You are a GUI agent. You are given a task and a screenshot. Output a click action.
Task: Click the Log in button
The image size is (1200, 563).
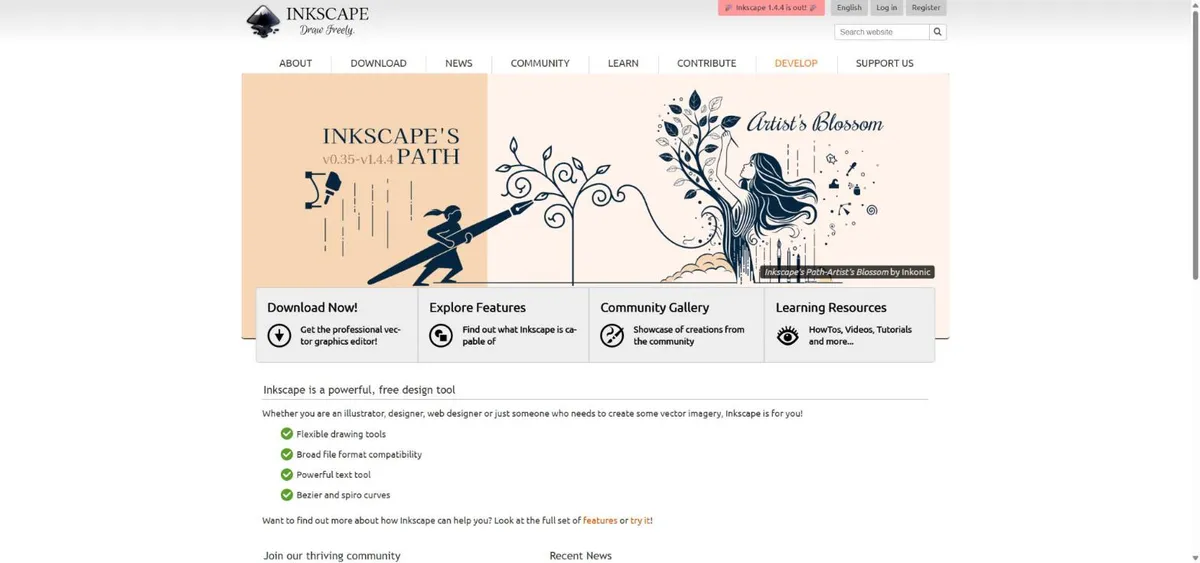[886, 8]
